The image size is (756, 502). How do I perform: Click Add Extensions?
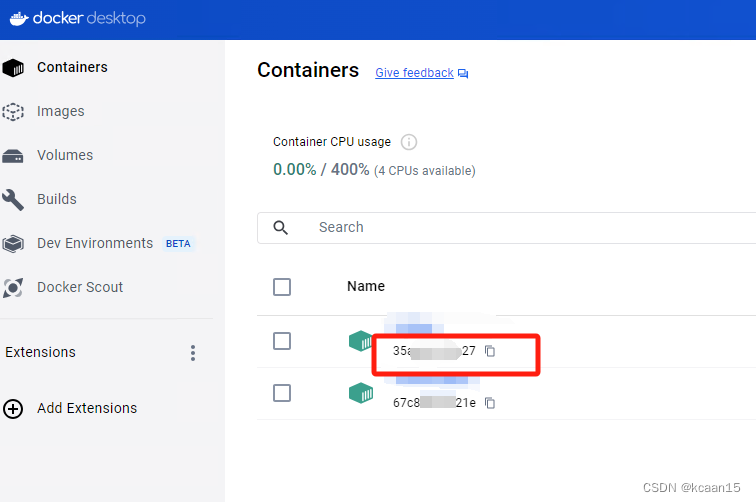coord(87,408)
